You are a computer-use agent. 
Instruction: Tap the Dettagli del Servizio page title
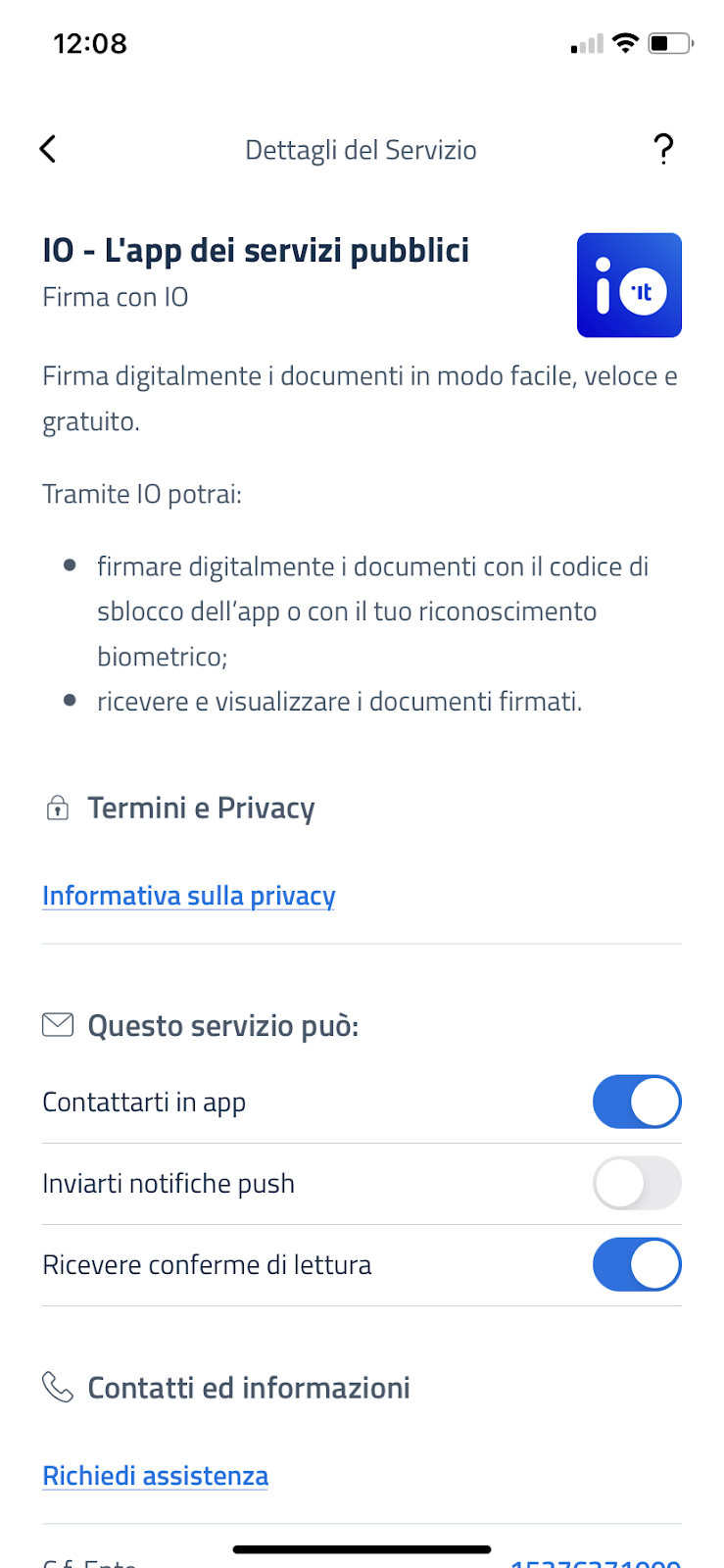(x=361, y=150)
